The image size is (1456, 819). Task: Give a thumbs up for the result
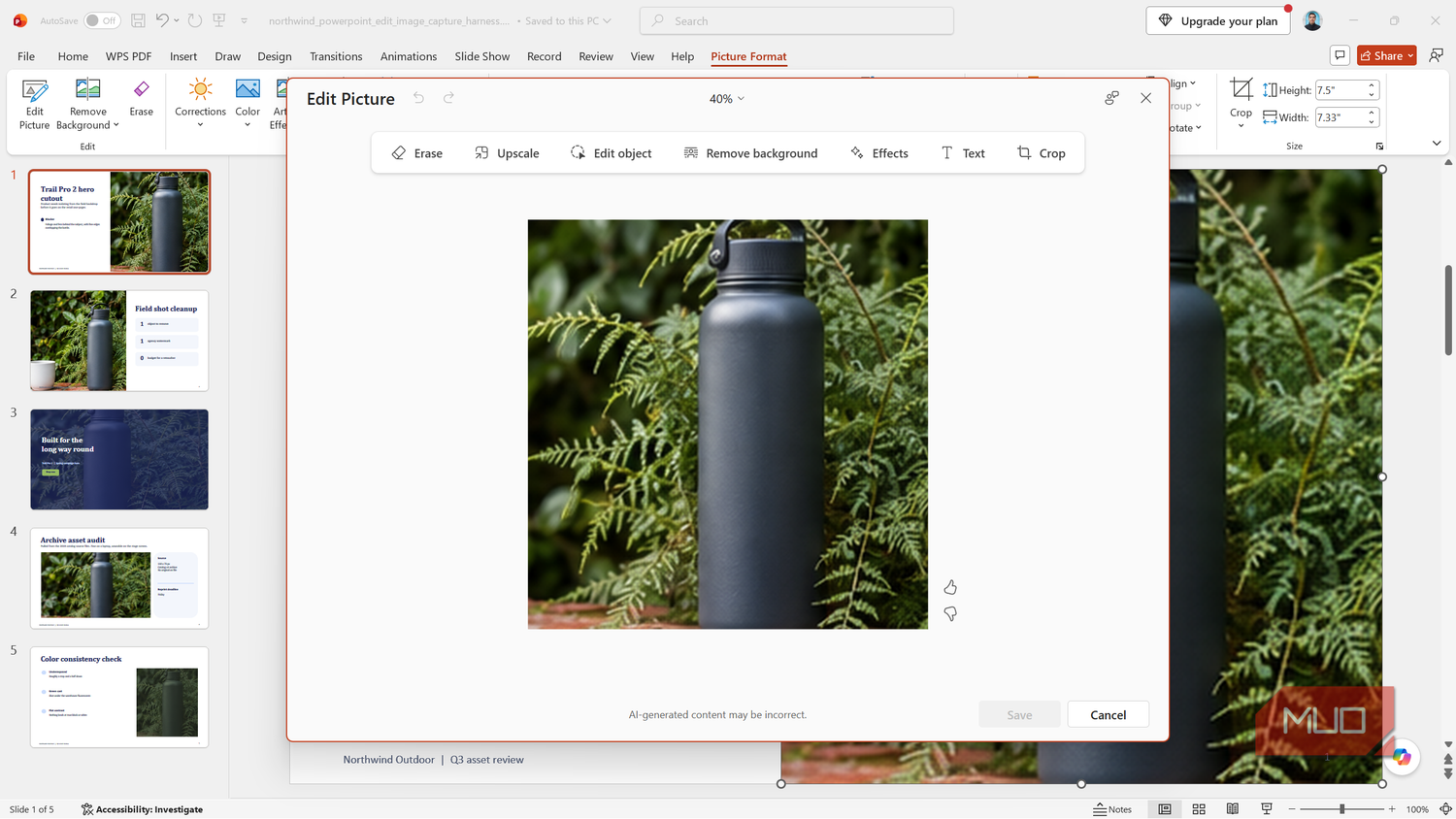pyautogui.click(x=950, y=587)
